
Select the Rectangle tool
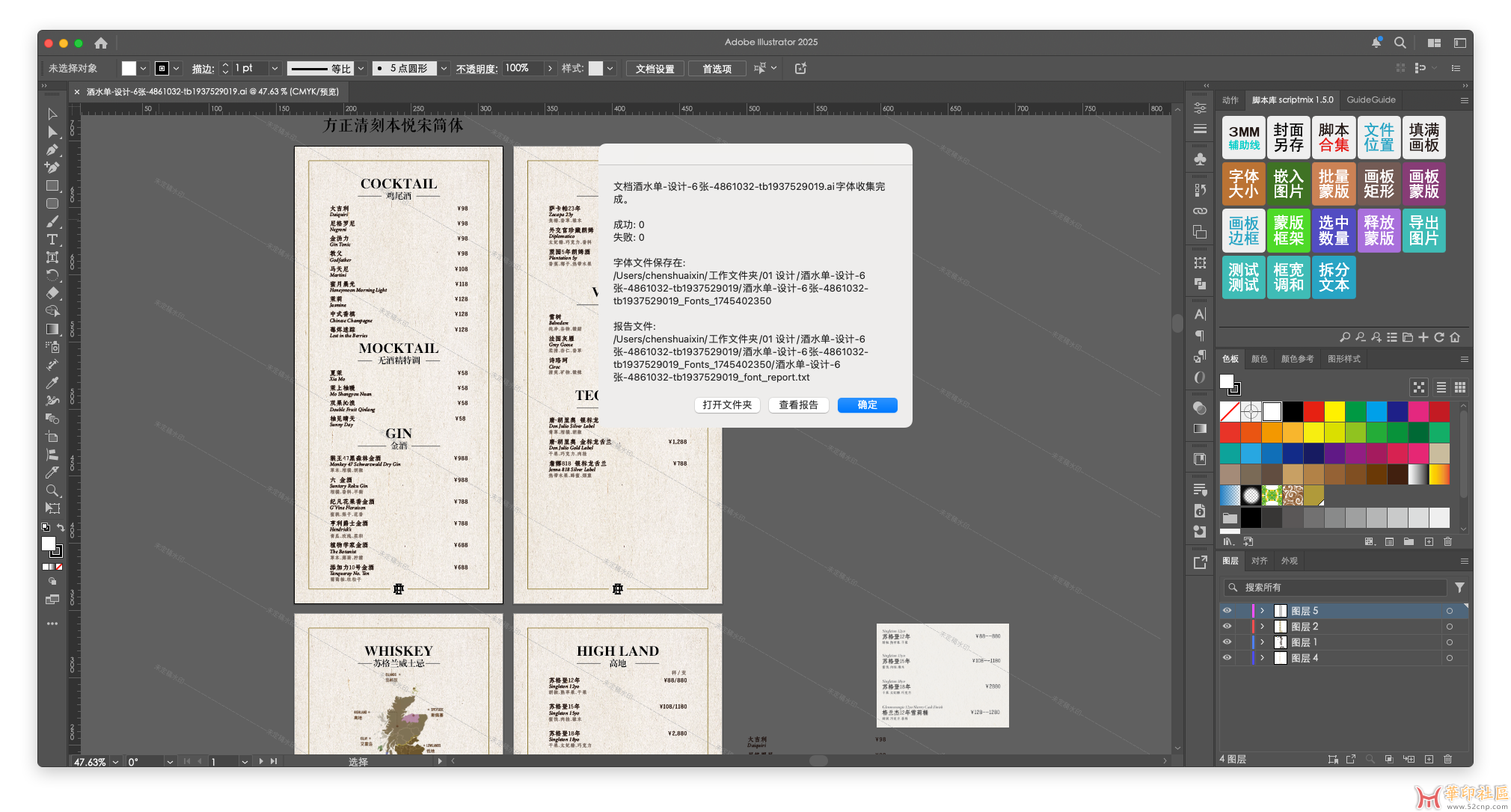52,185
